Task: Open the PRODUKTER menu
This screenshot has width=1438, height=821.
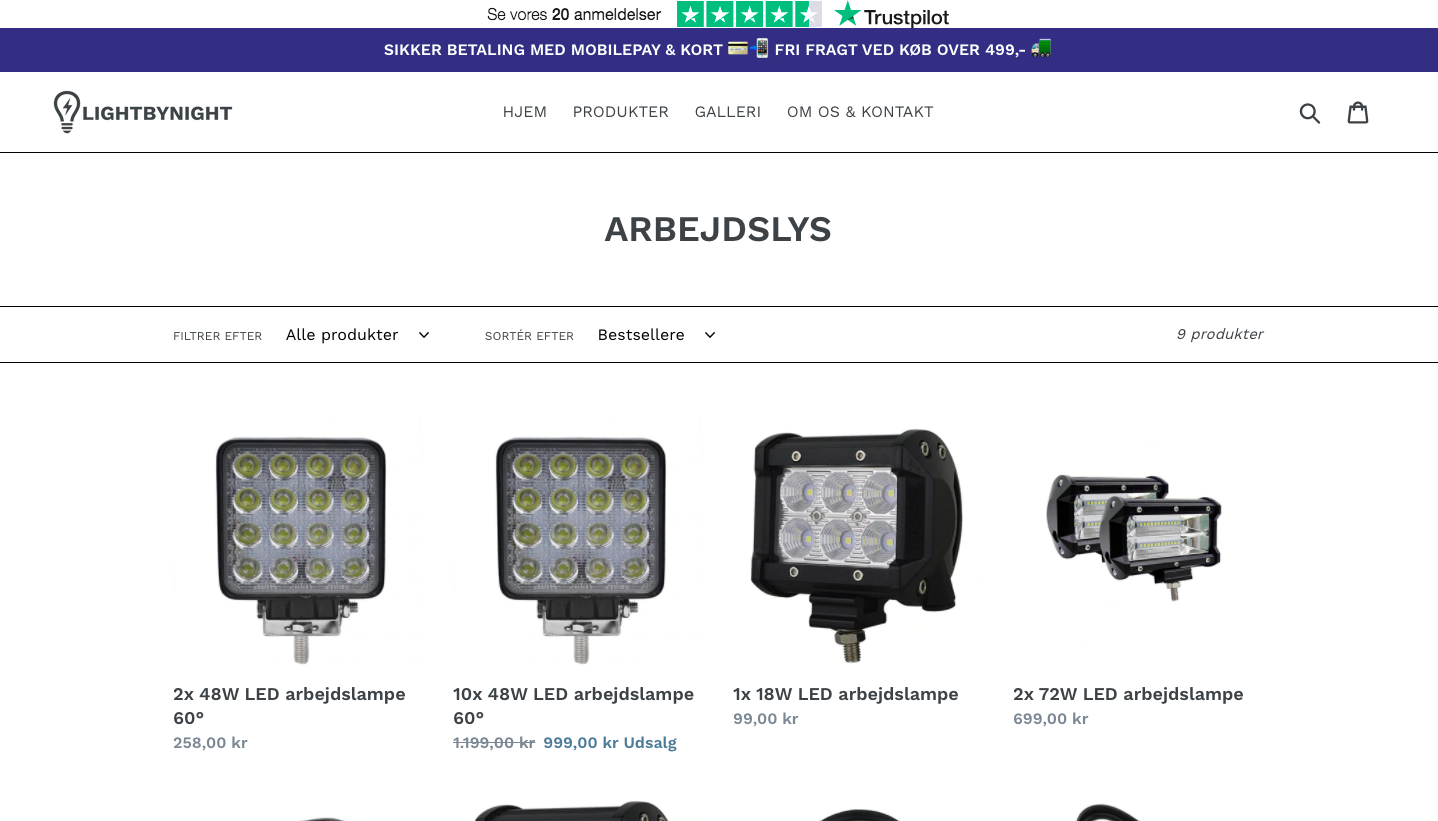Action: pyautogui.click(x=621, y=112)
